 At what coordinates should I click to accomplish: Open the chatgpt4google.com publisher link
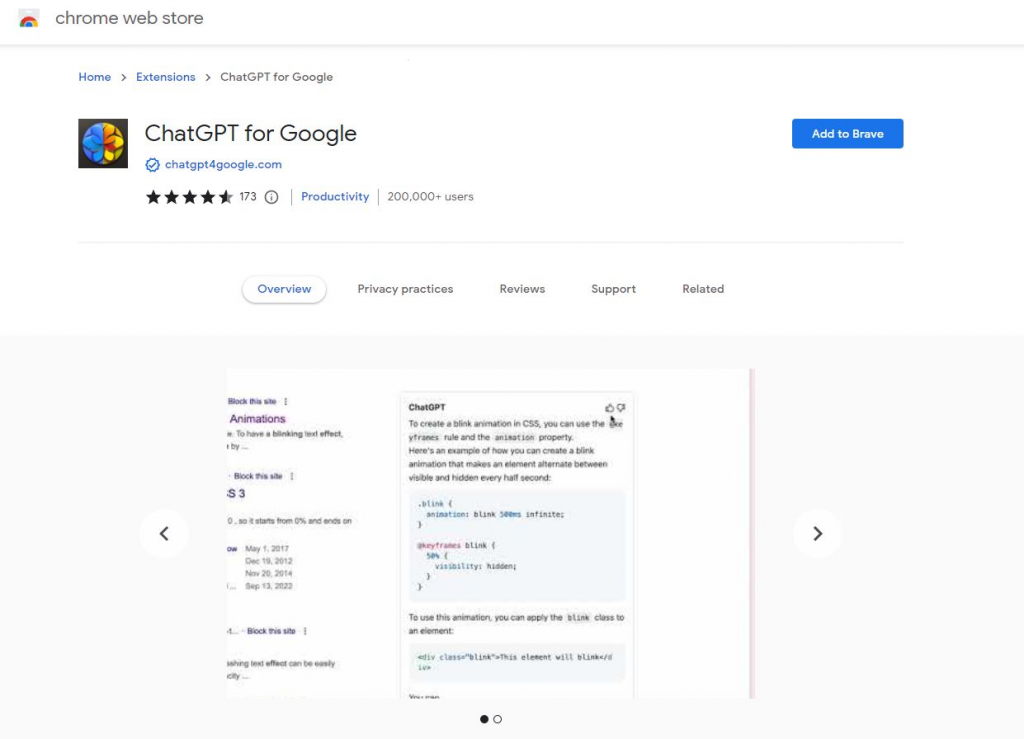click(223, 165)
